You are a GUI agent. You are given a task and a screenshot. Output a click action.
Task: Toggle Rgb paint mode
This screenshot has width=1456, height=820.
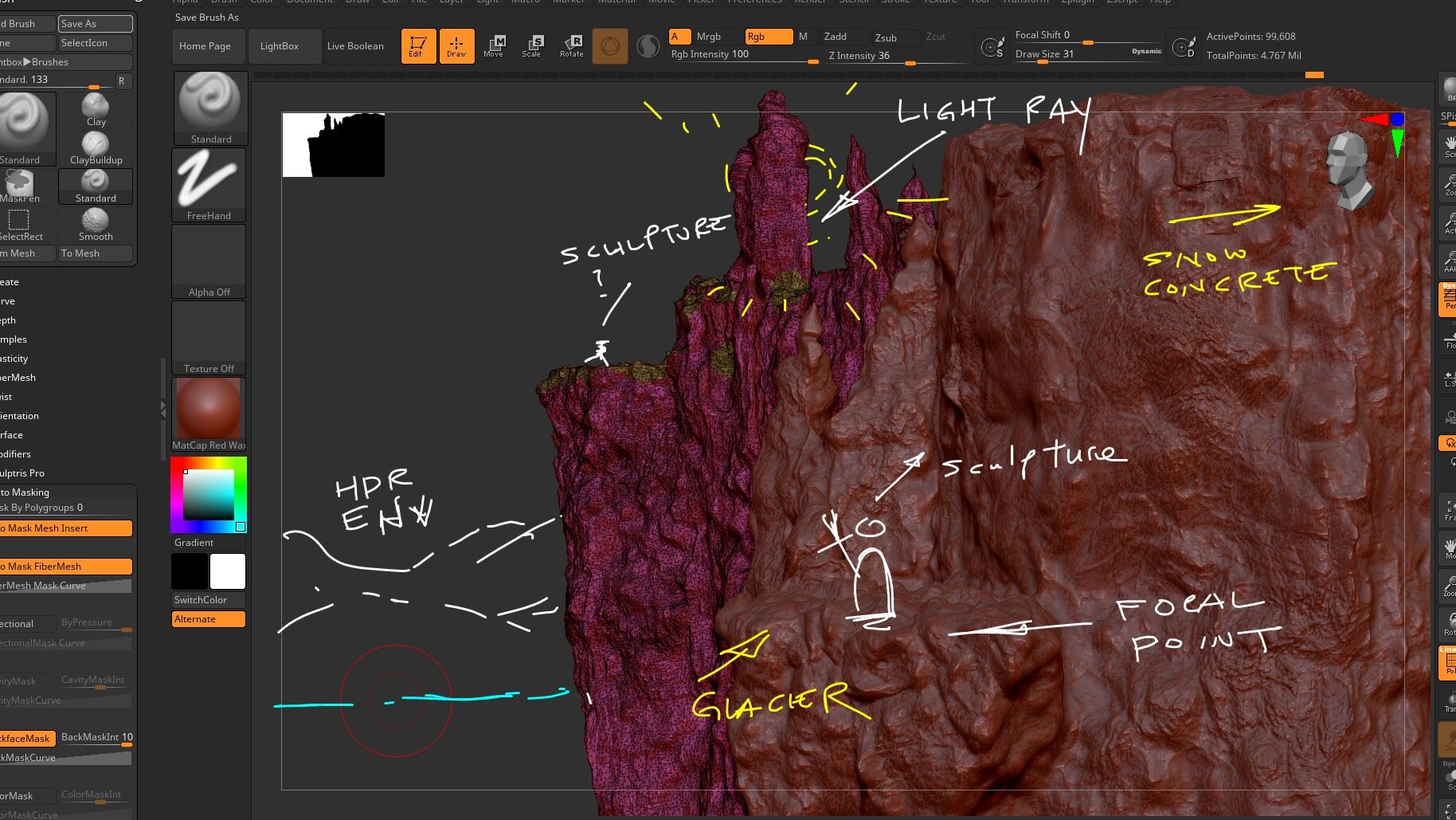coord(769,37)
